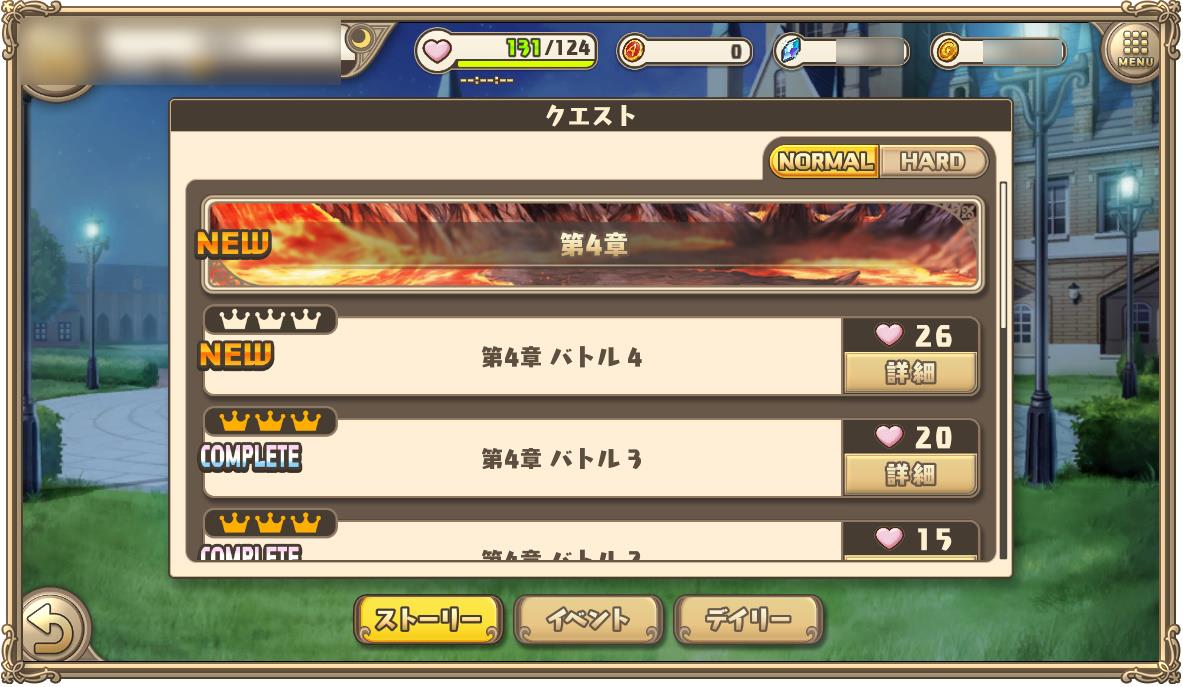This screenshot has height=687, width=1183.
Task: Select the 第4章 バトル 3 quest row
Action: pyautogui.click(x=592, y=459)
